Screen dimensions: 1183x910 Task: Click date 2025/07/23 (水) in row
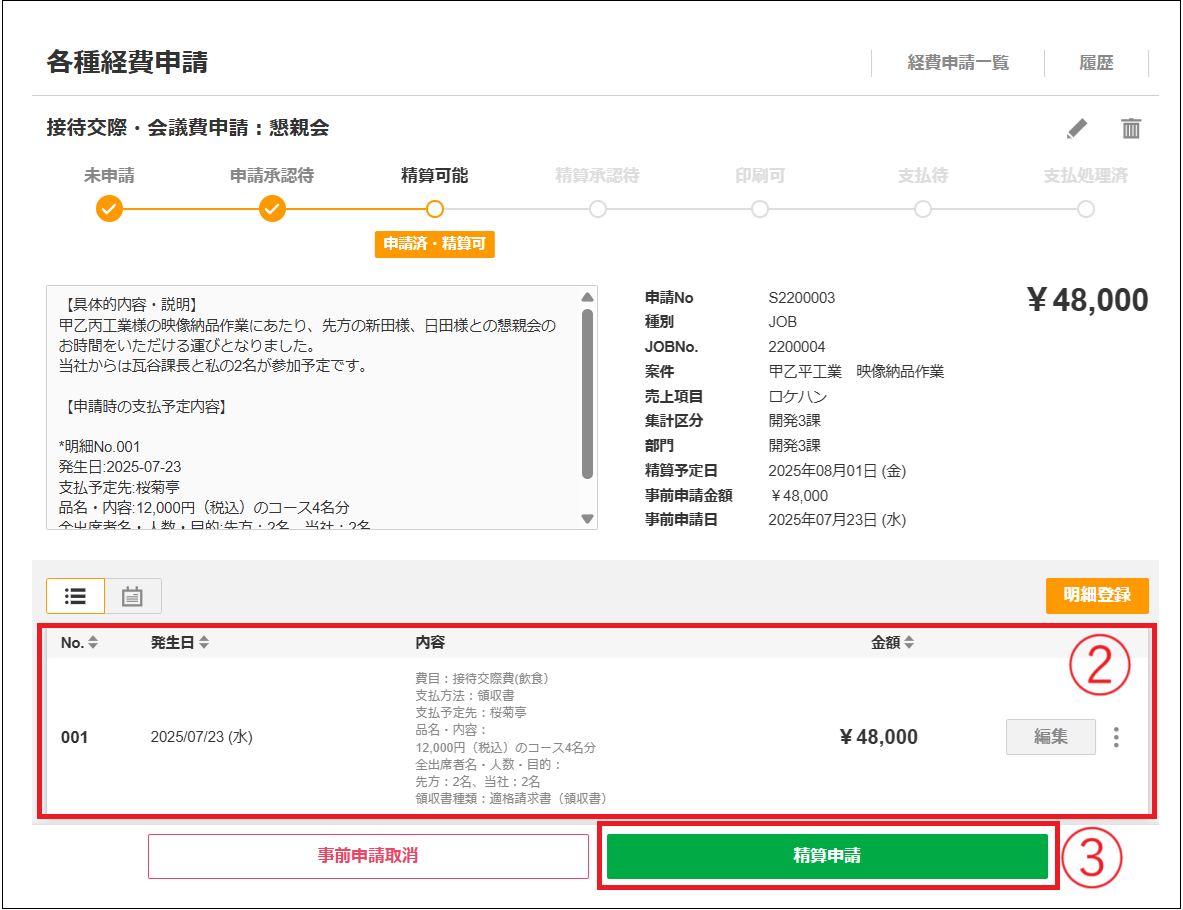click(201, 737)
